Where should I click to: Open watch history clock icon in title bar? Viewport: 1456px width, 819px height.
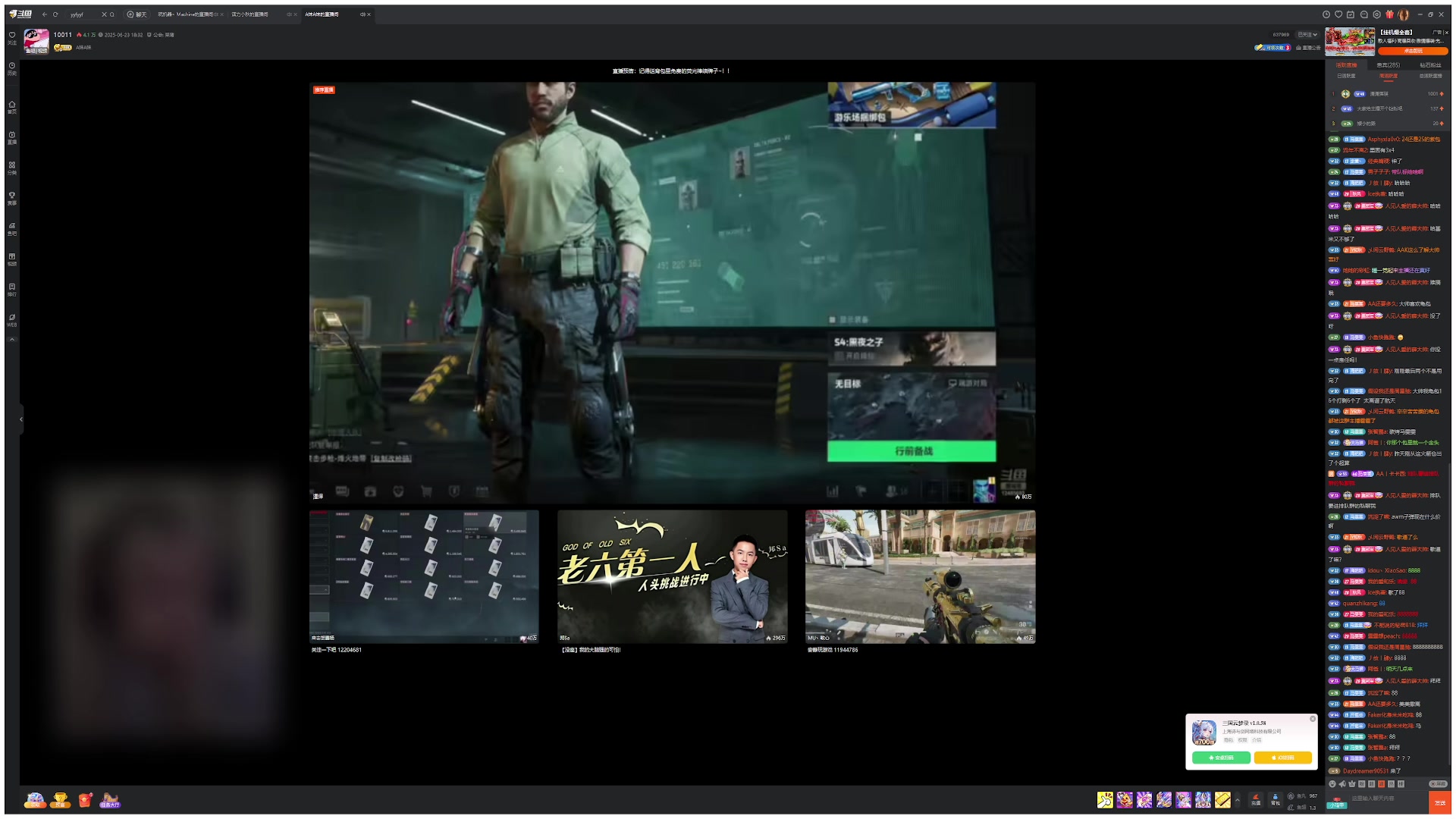coord(1326,14)
